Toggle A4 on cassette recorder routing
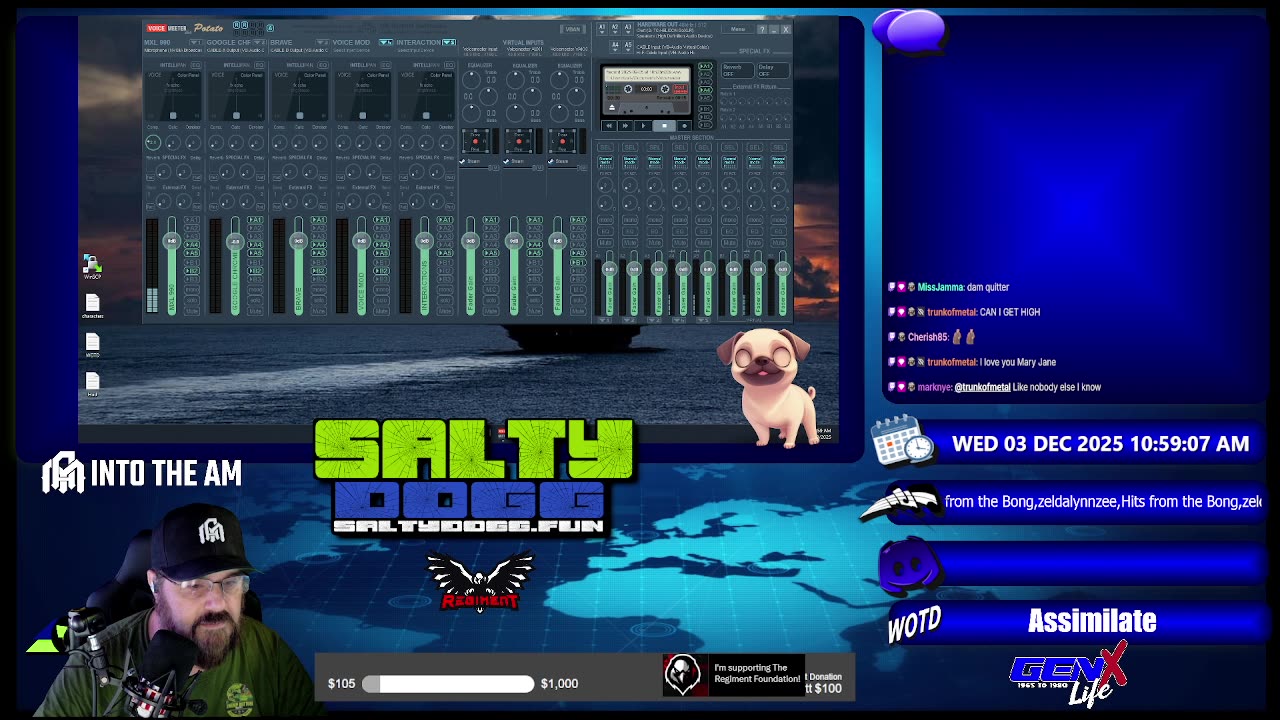The height and width of the screenshot is (720, 1280). click(705, 90)
